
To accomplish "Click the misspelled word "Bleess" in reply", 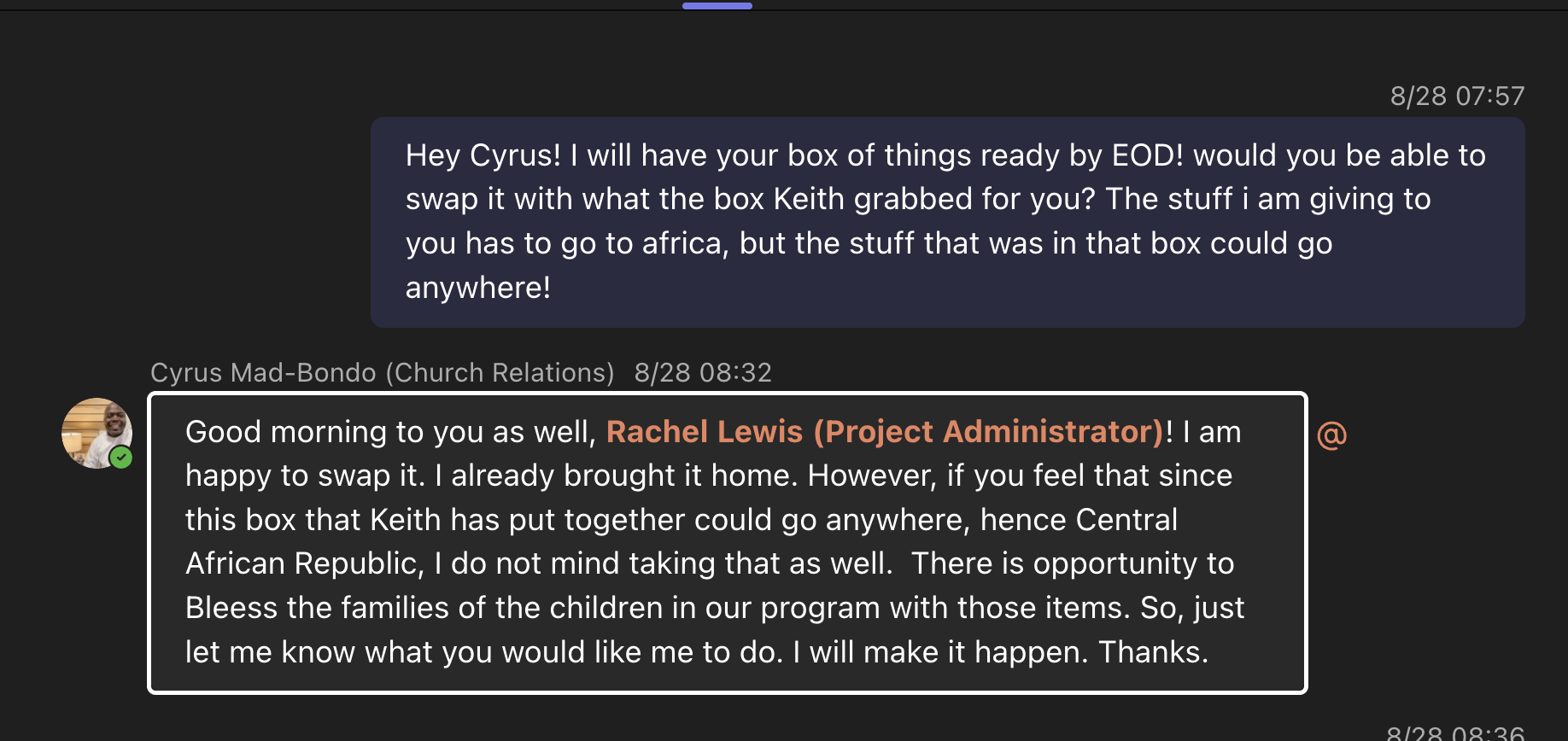I will click(x=231, y=608).
